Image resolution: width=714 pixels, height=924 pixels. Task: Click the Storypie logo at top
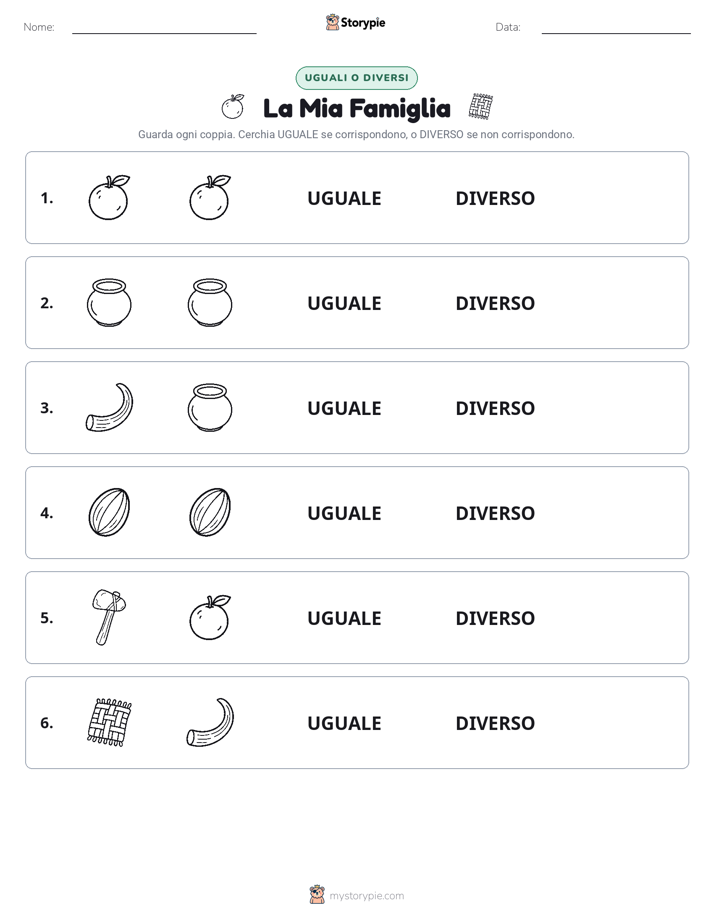point(355,22)
